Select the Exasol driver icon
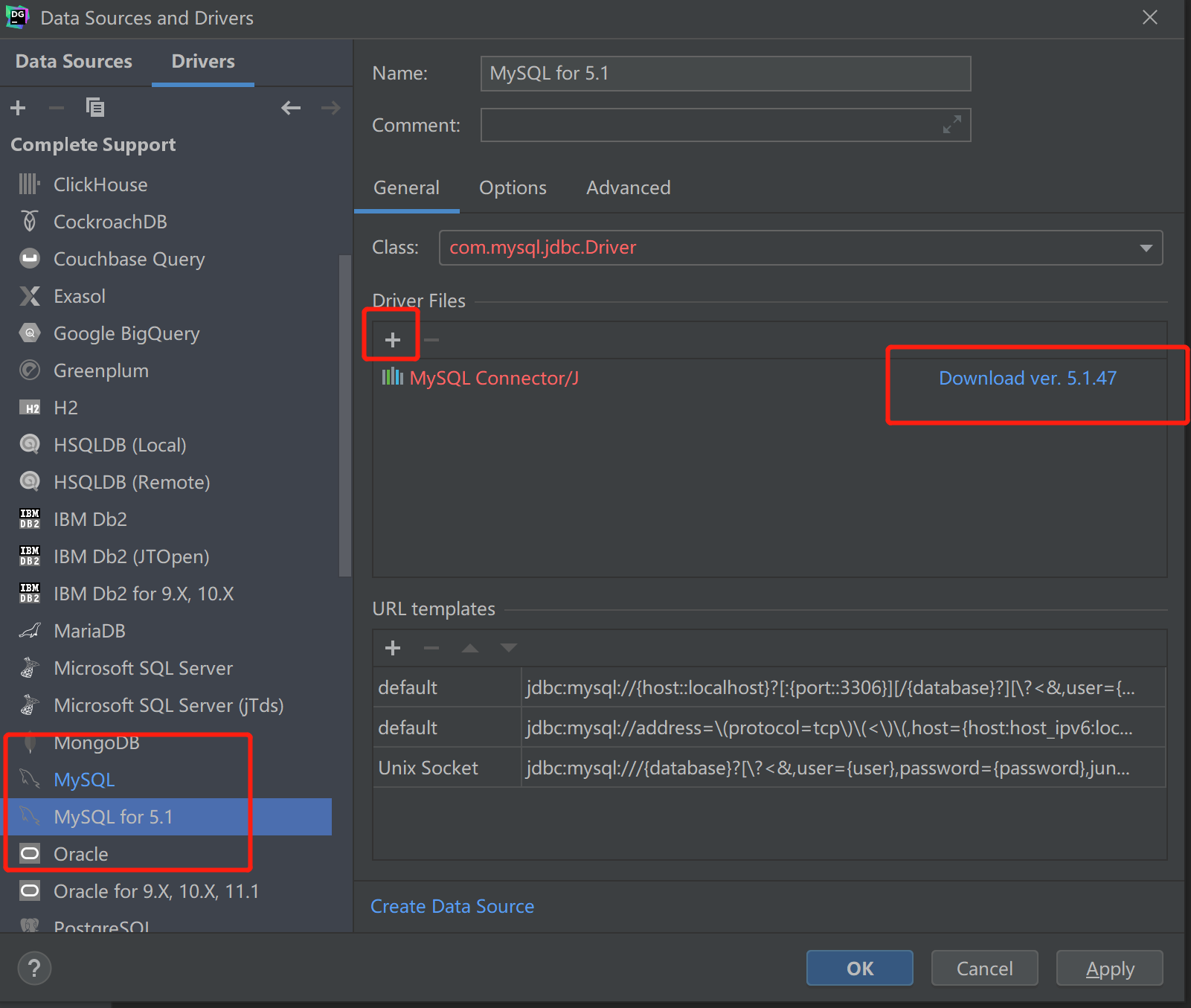 (x=30, y=296)
